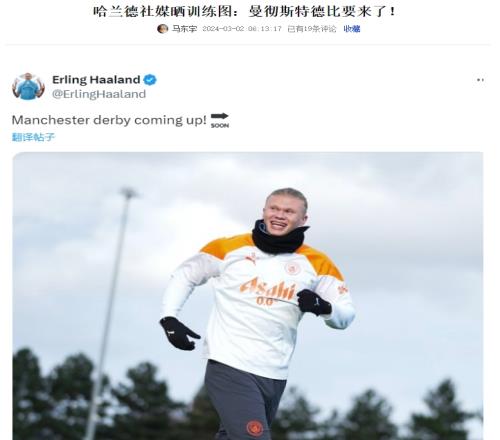Click the article timestamp 2024-03-02
This screenshot has height=440, width=500.
242,29
